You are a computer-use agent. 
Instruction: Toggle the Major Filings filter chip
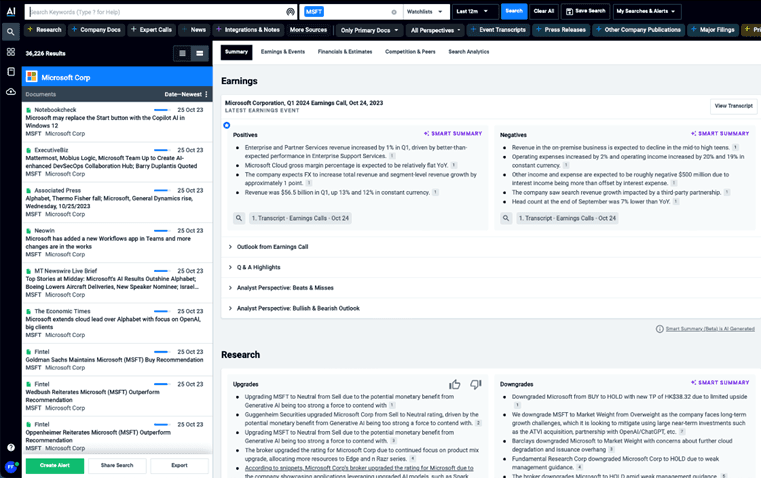(x=713, y=30)
